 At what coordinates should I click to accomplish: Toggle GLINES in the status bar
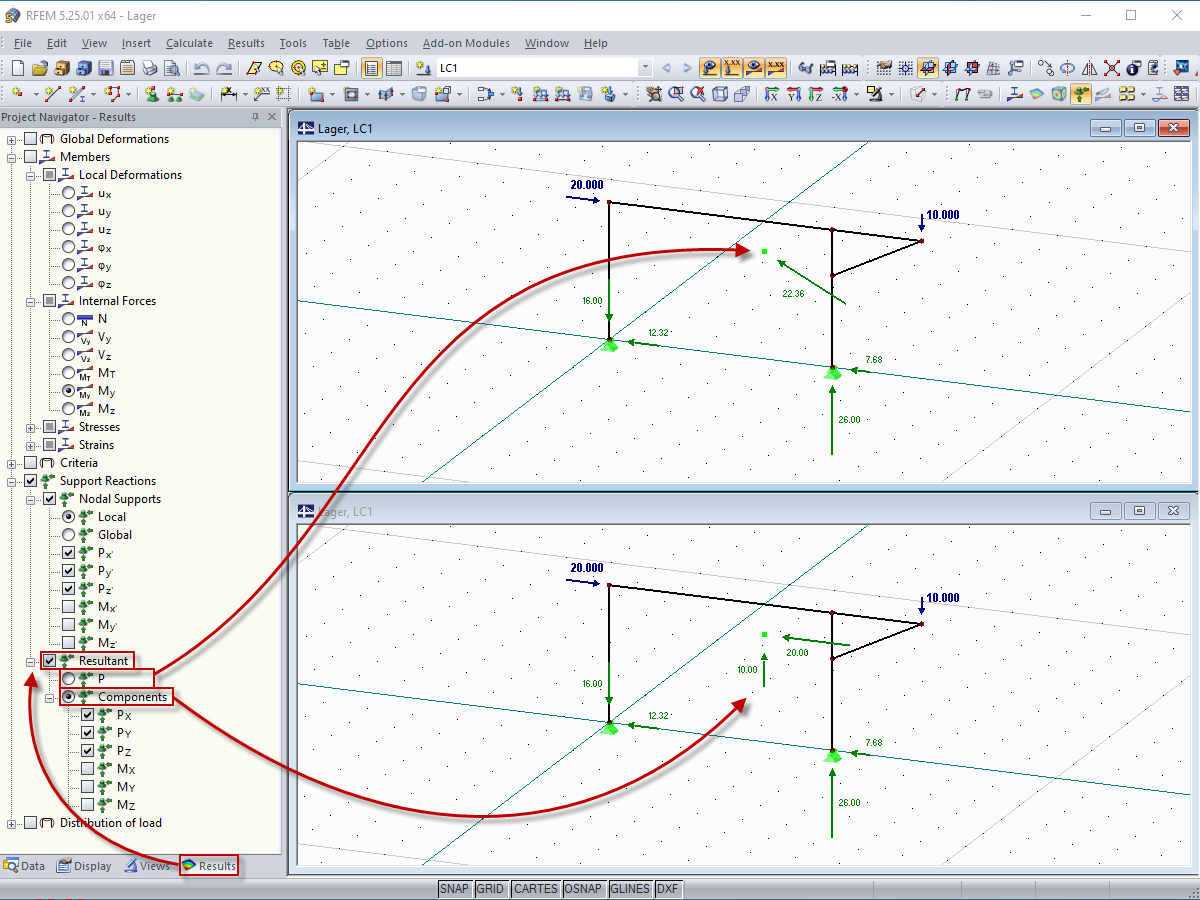630,889
